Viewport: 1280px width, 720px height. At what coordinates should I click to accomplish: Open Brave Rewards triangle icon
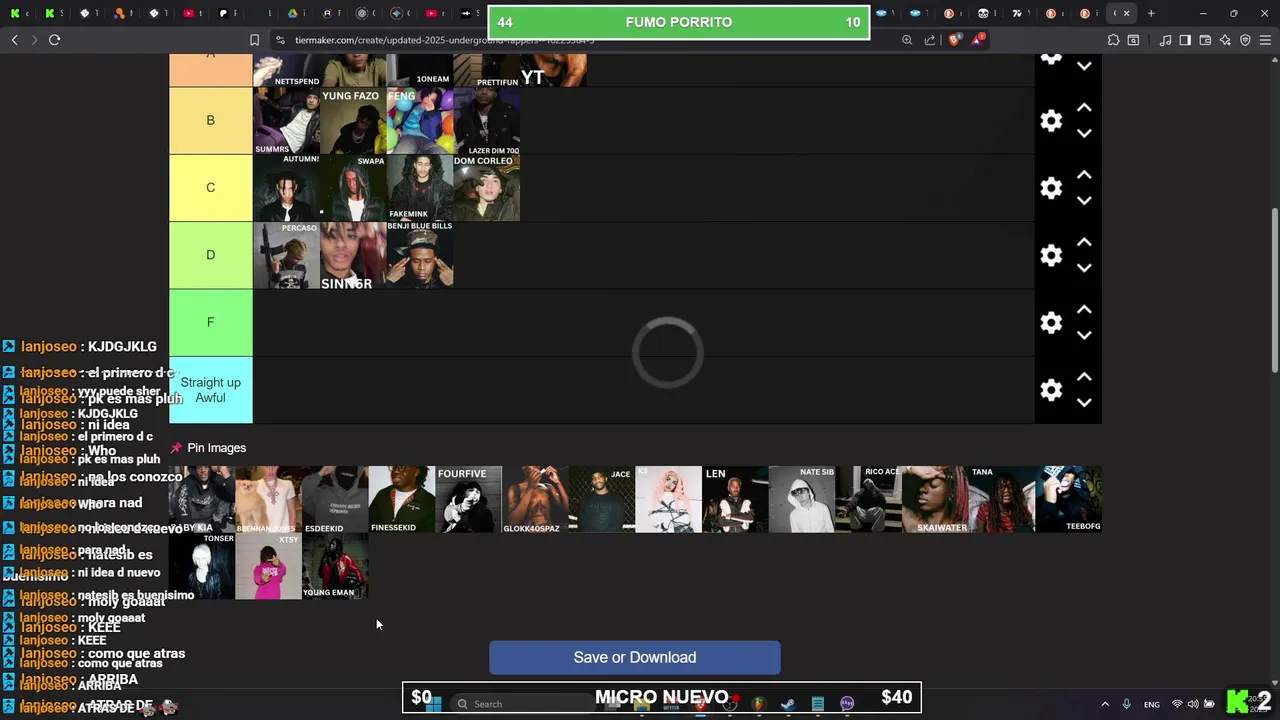point(979,40)
